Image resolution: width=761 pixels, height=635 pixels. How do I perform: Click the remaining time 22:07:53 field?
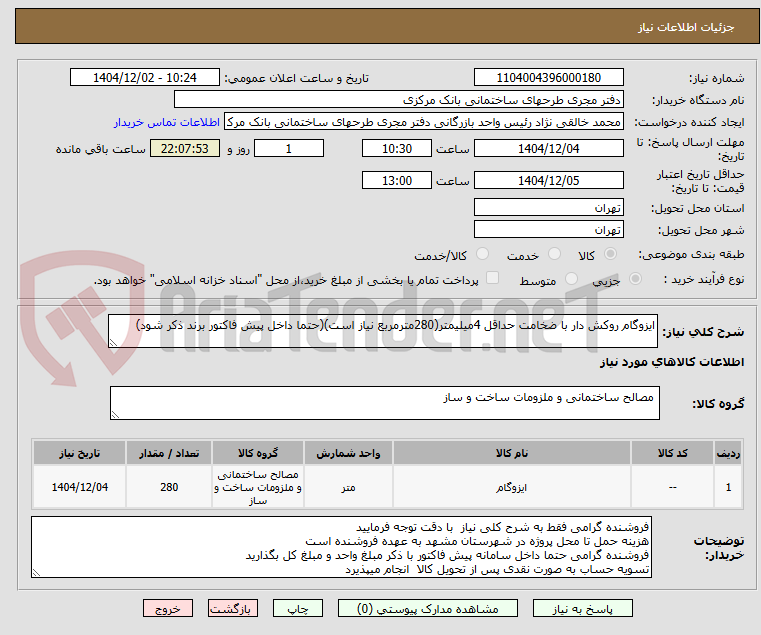(x=185, y=149)
